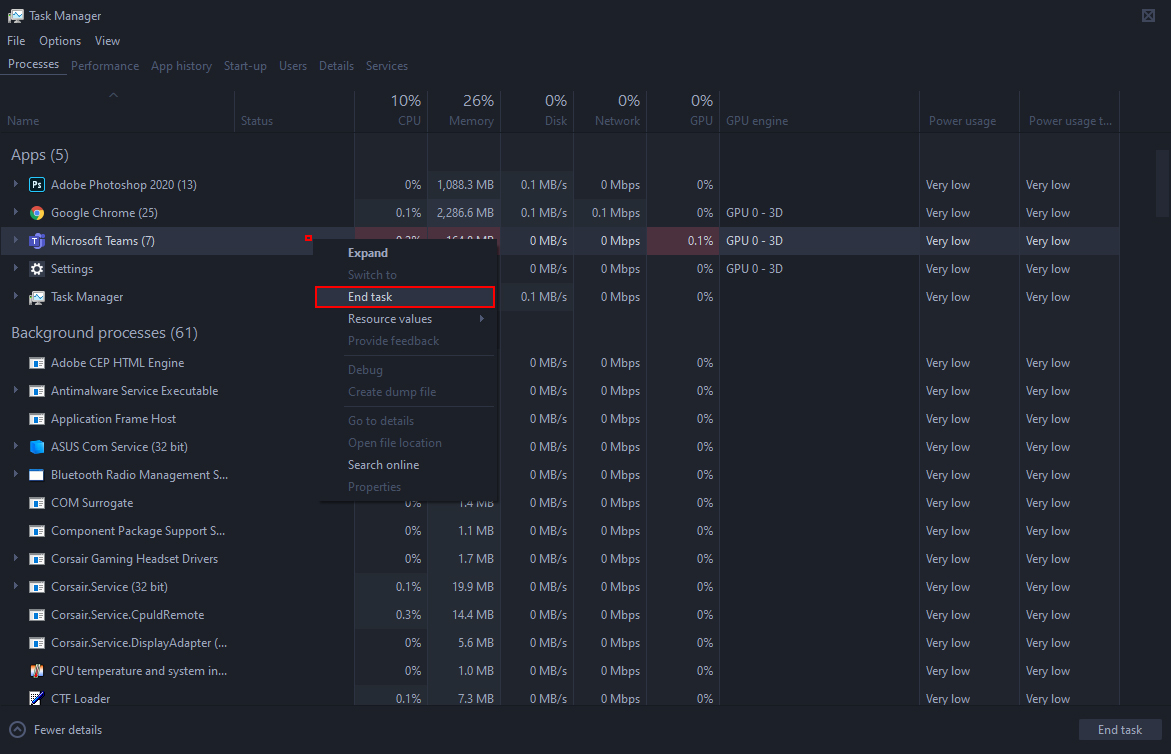This screenshot has width=1171, height=754.
Task: Sort by the Status column header
Action: 294,110
